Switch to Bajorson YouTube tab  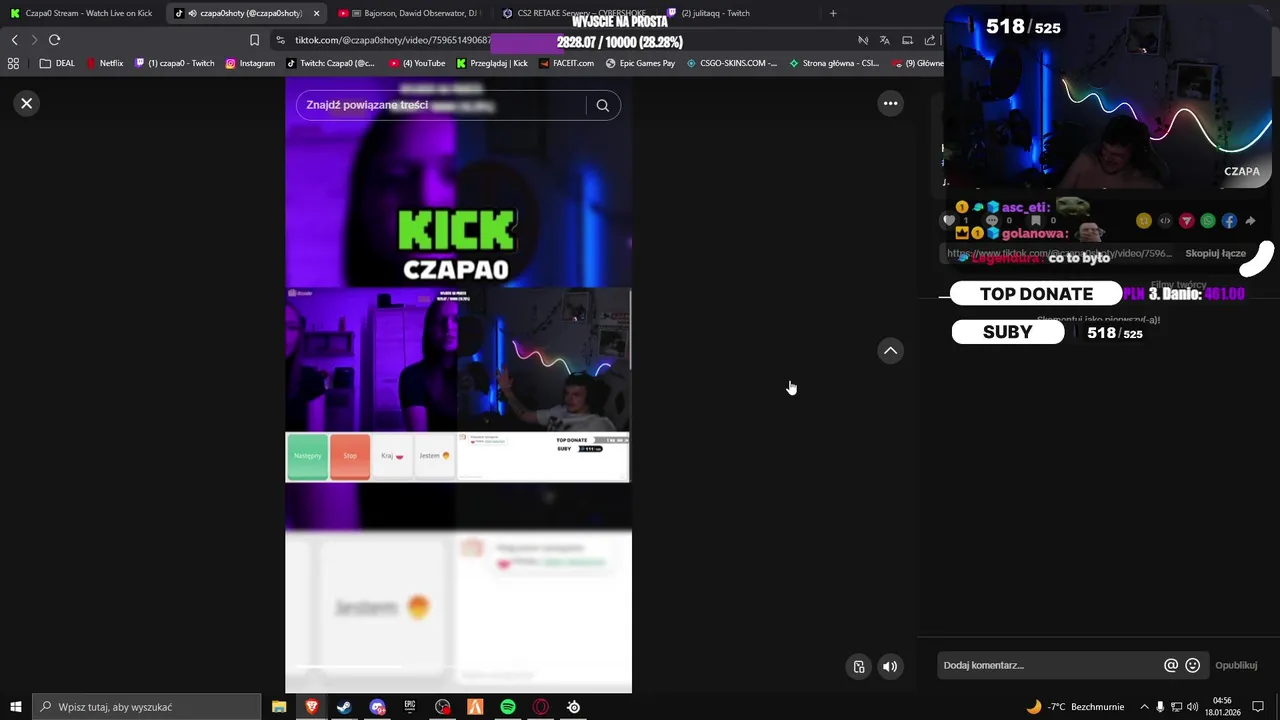click(x=410, y=13)
